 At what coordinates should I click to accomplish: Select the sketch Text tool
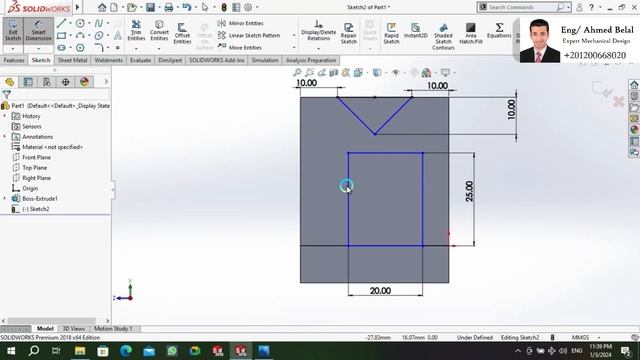click(x=118, y=36)
